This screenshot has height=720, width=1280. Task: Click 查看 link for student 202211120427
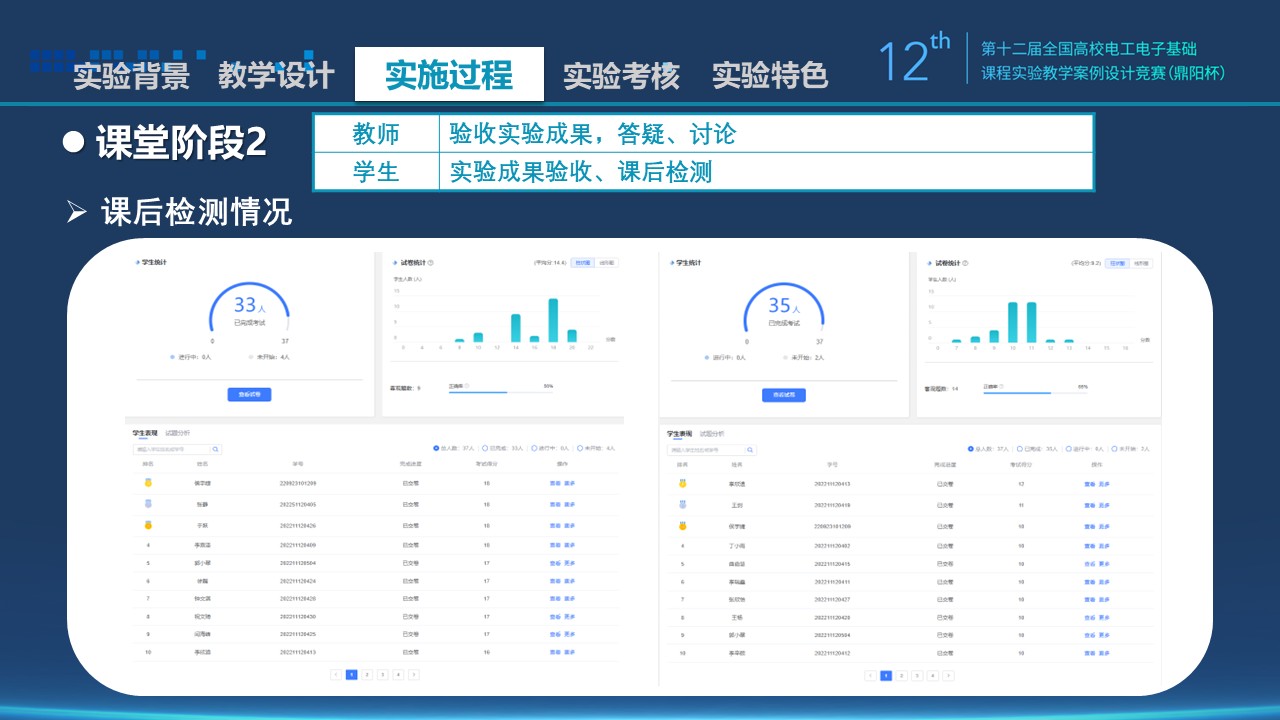coord(1089,600)
